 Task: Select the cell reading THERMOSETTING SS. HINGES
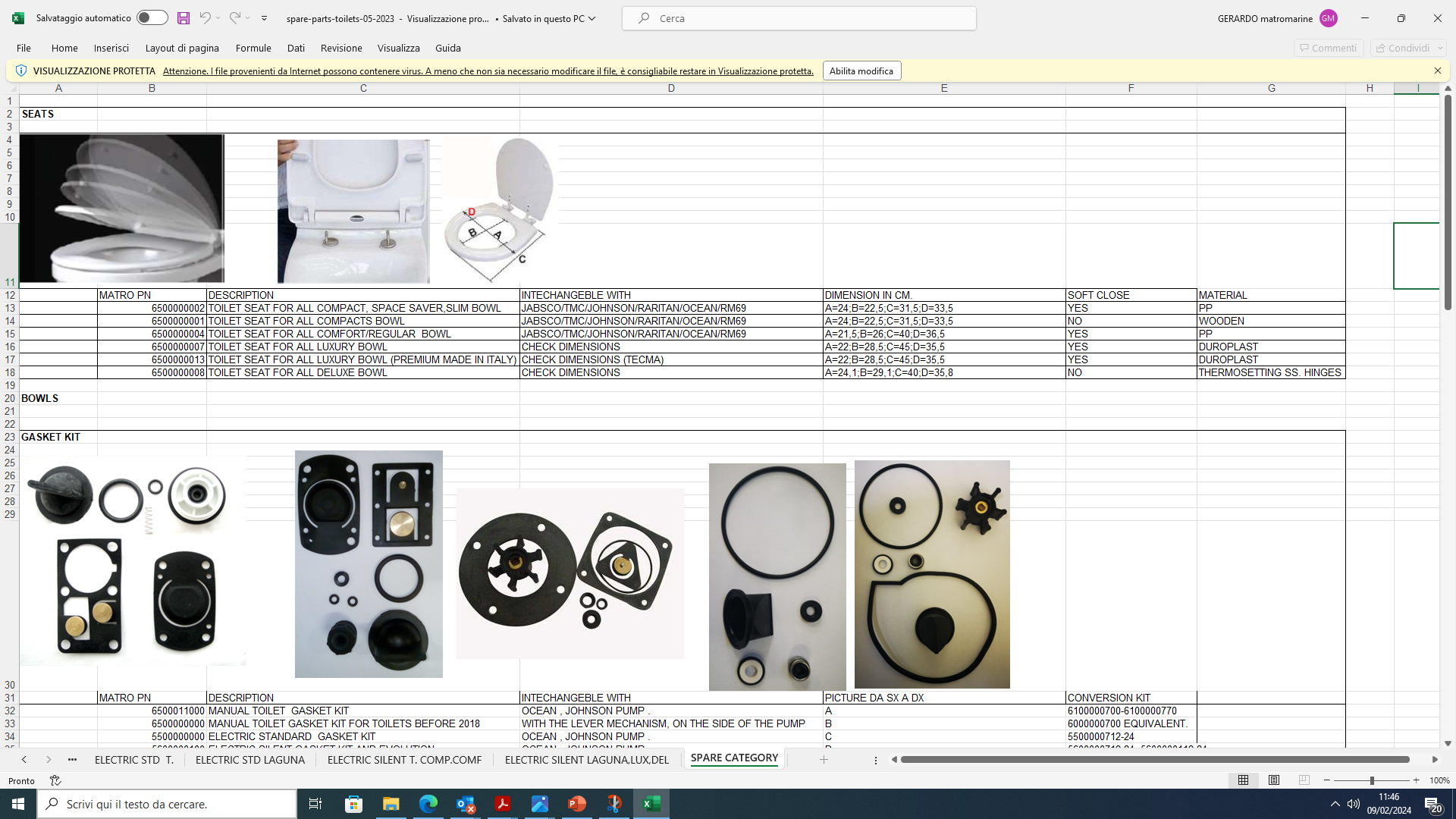(x=1270, y=372)
